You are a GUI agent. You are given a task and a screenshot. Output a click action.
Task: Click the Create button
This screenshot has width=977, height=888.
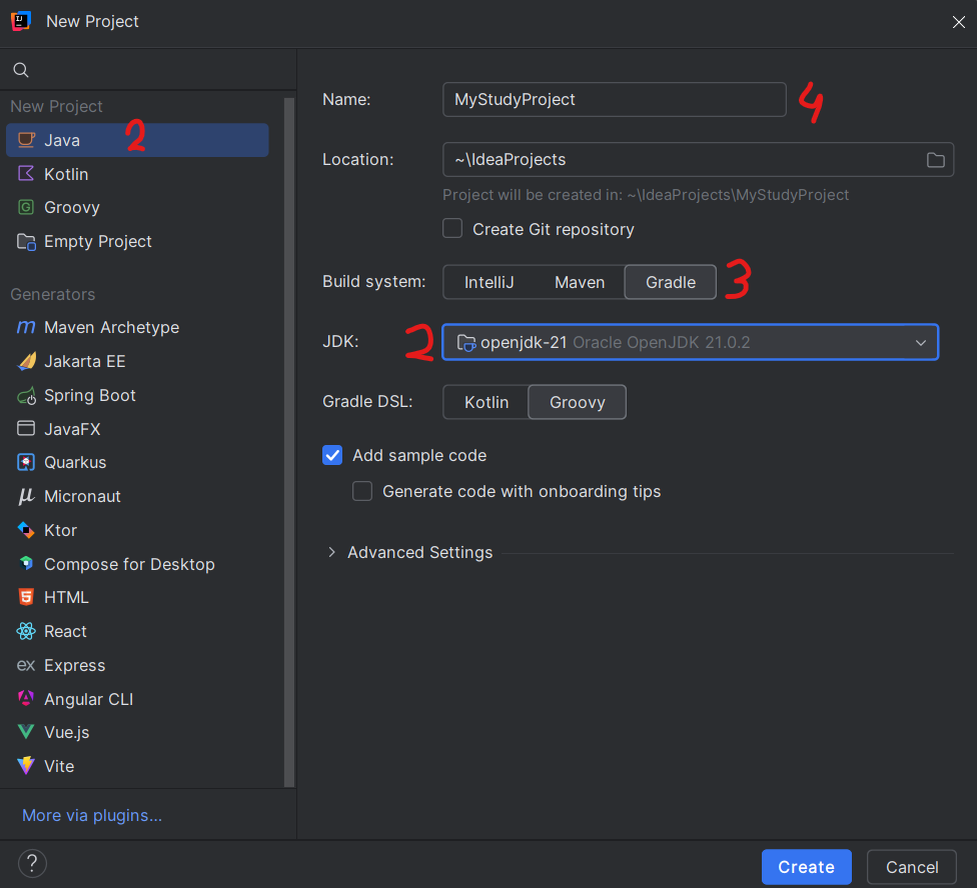point(806,867)
